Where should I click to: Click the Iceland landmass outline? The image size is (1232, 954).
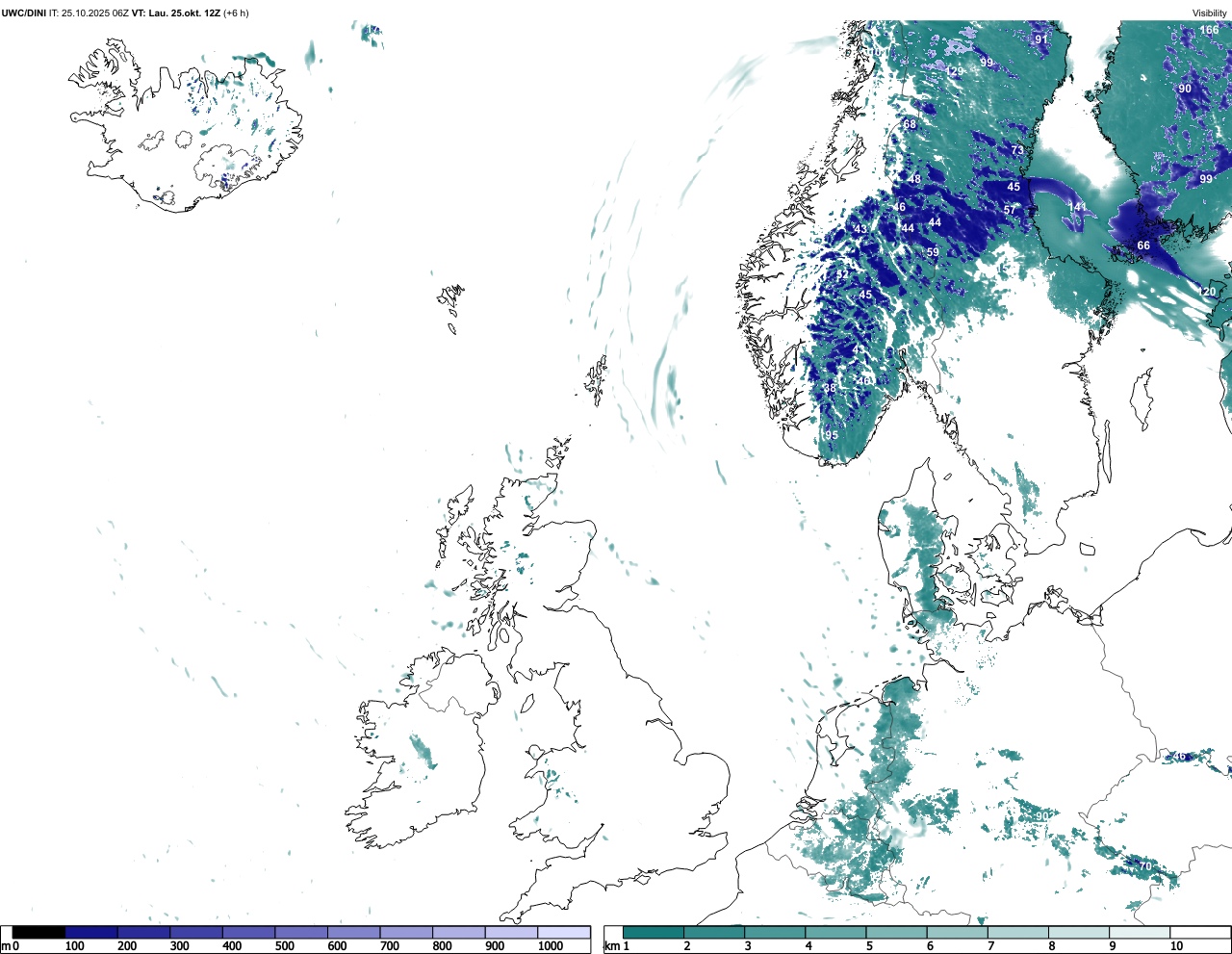click(x=186, y=125)
